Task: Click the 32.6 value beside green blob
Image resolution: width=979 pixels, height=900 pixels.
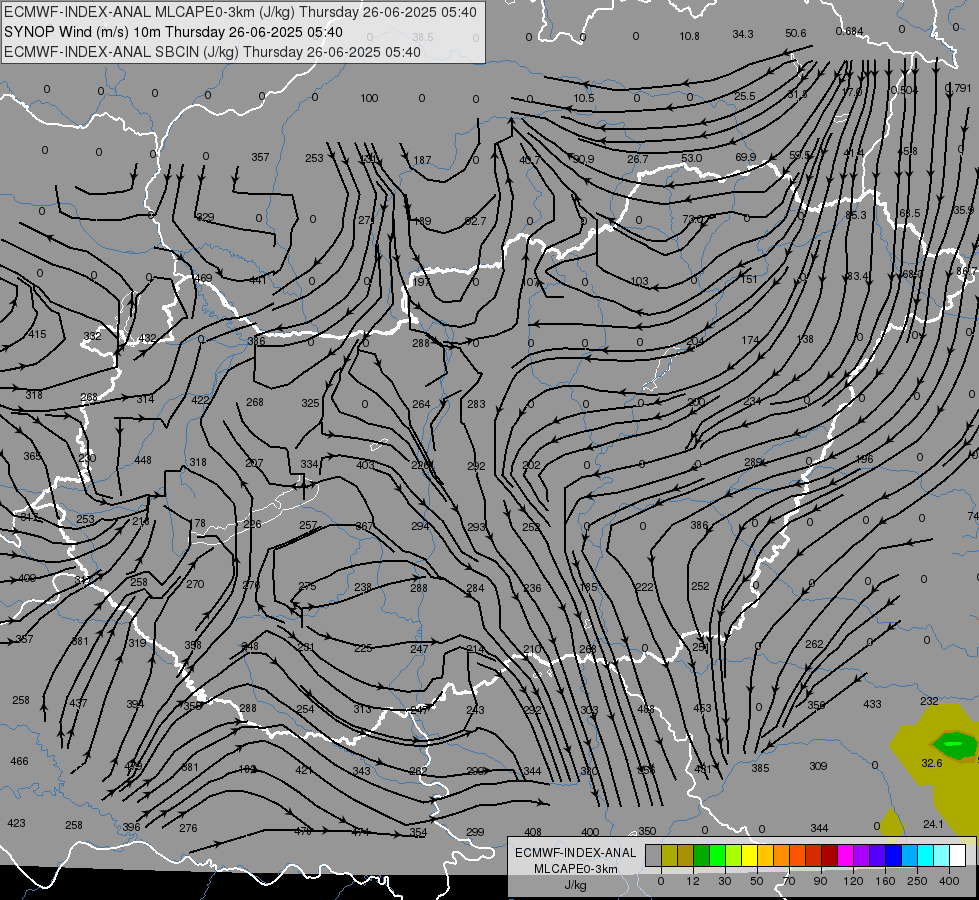Action: 932,763
